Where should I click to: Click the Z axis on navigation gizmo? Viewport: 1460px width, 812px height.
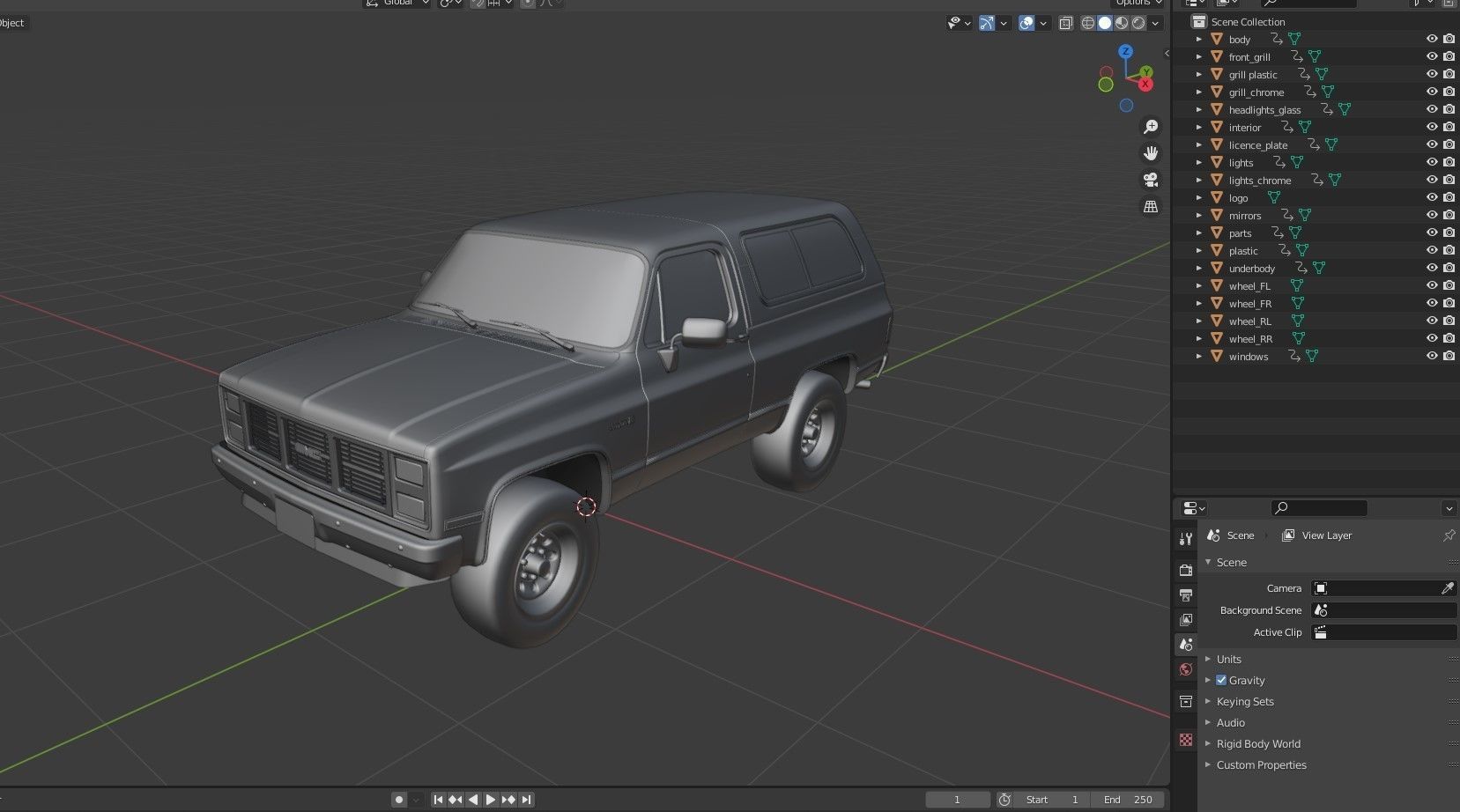pos(1125,52)
